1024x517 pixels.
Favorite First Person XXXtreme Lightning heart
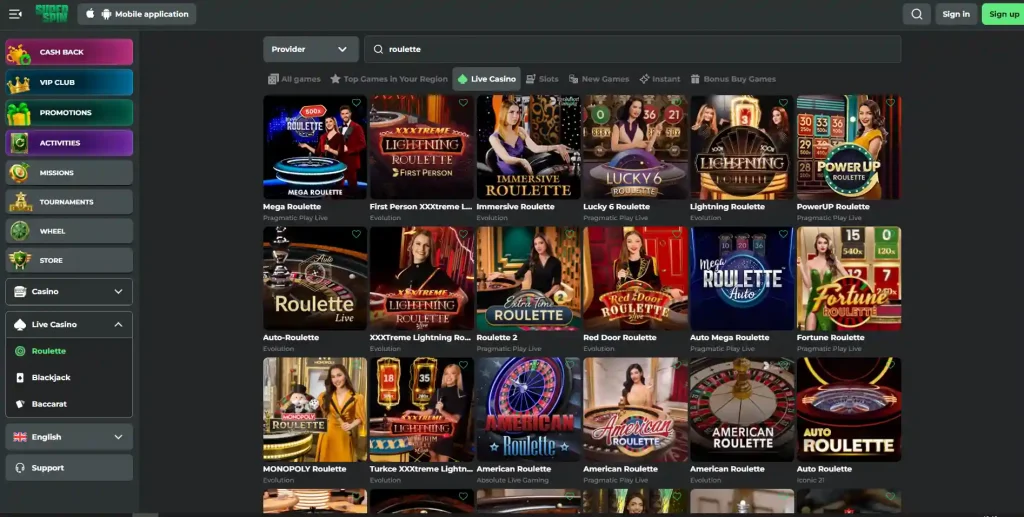pos(463,102)
